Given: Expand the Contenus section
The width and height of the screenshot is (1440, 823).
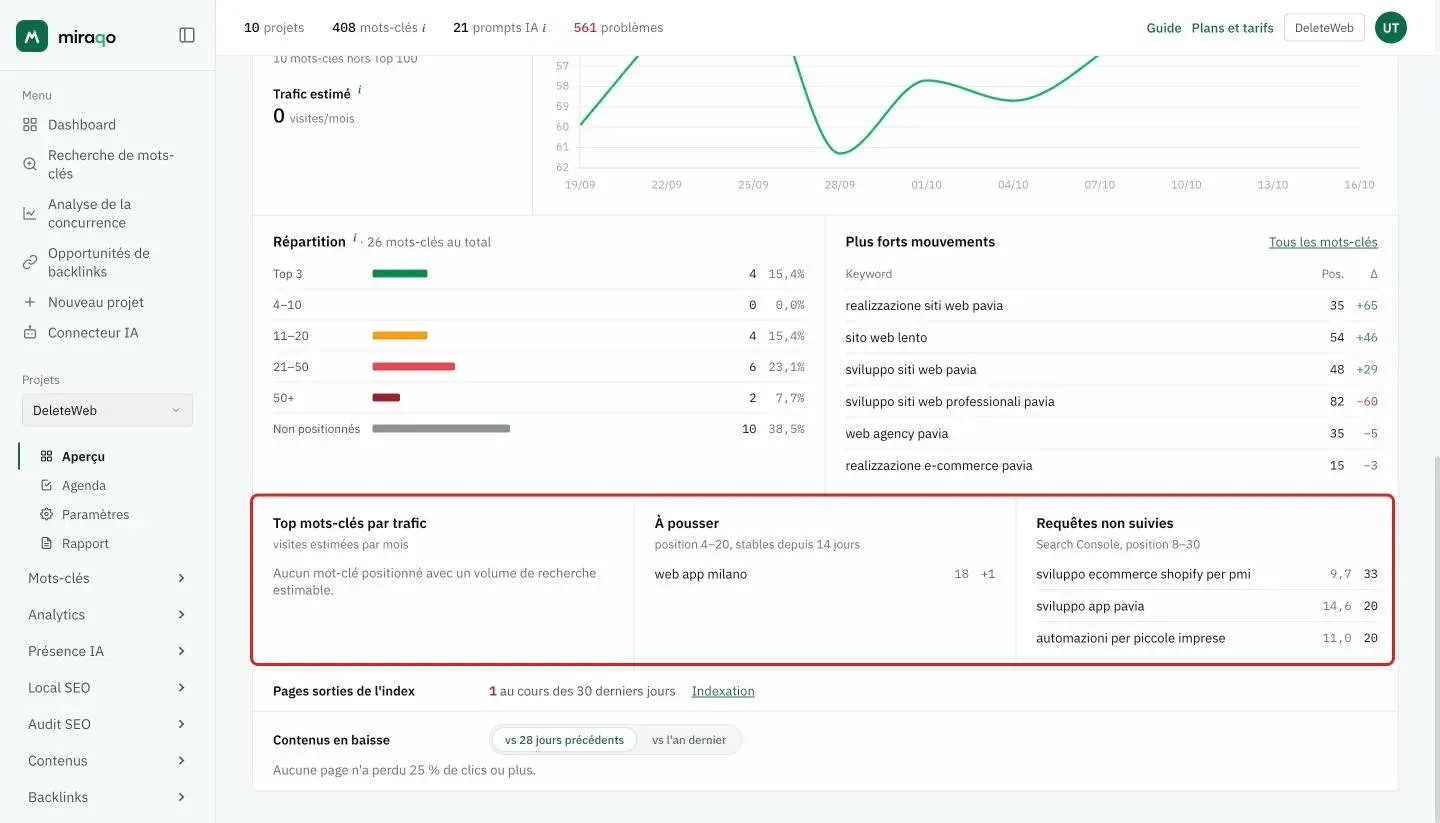Looking at the screenshot, I should 107,761.
